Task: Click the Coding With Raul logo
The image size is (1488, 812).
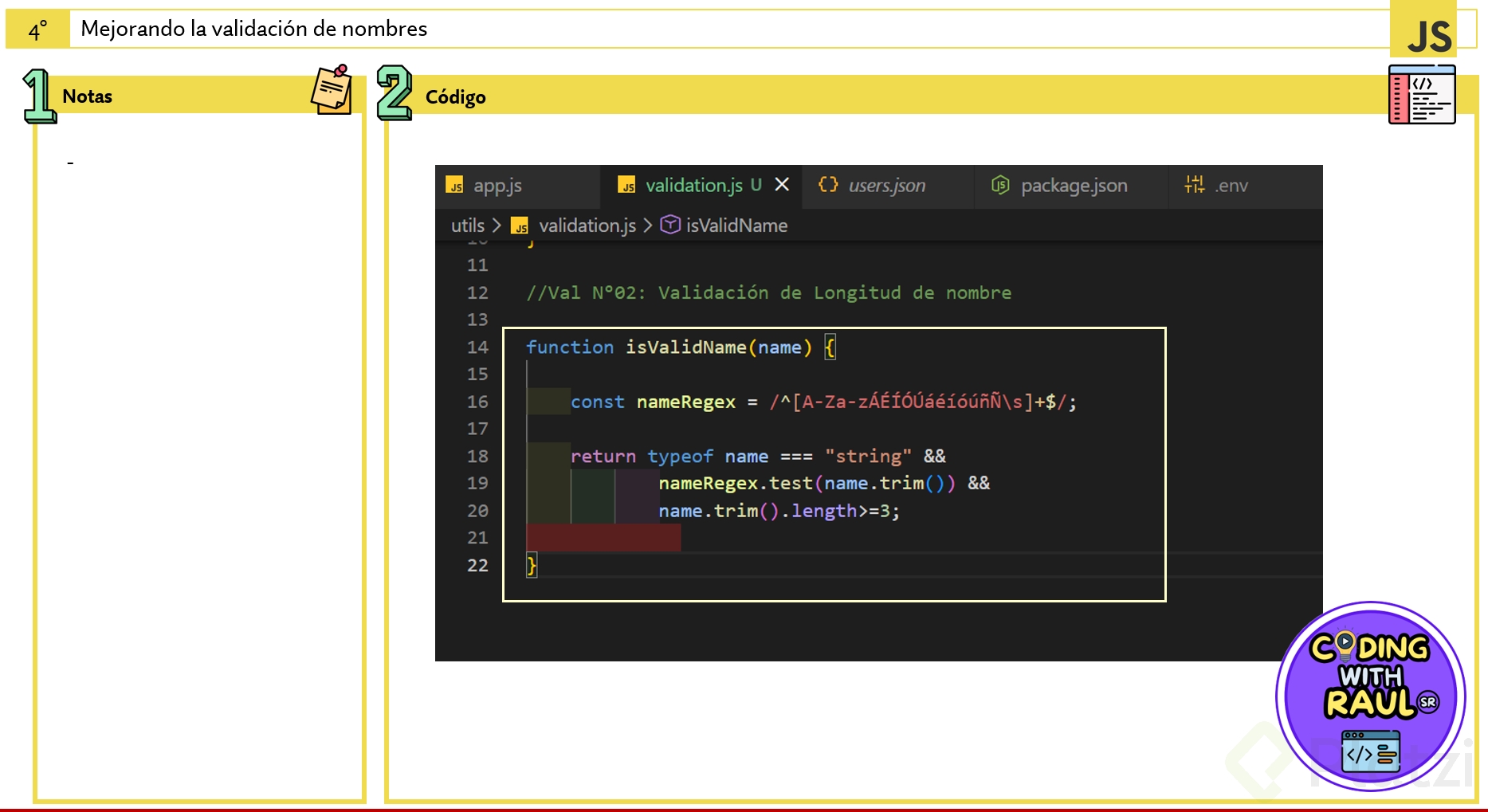Action: coord(1371,696)
